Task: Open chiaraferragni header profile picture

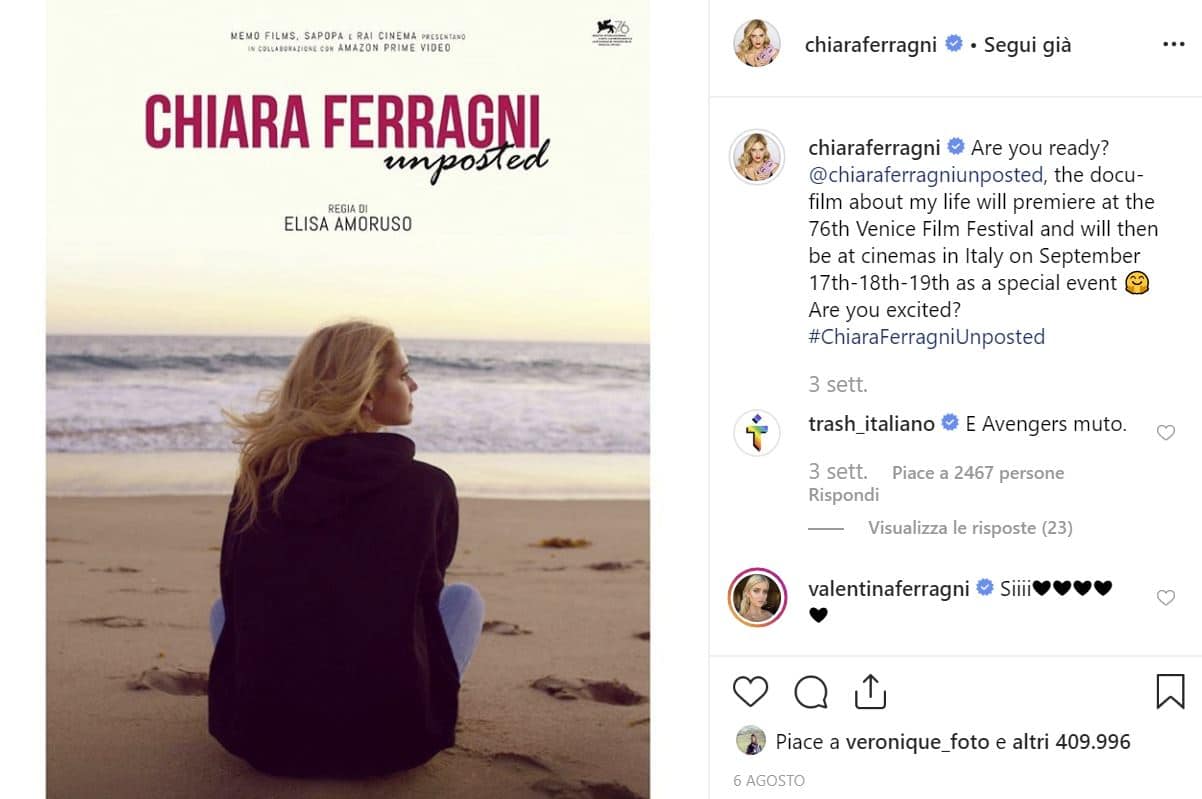Action: click(x=757, y=43)
